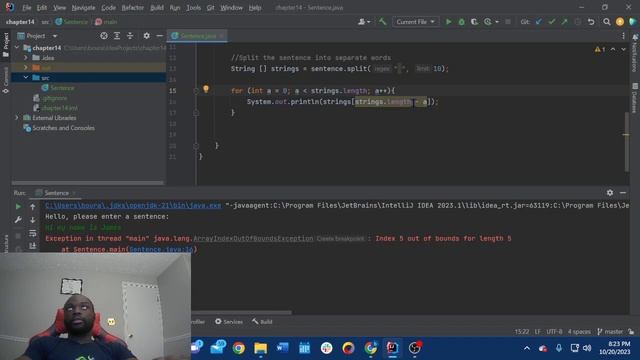
Task: Open the wrench run configuration icon in Run panel
Action: coord(18,220)
